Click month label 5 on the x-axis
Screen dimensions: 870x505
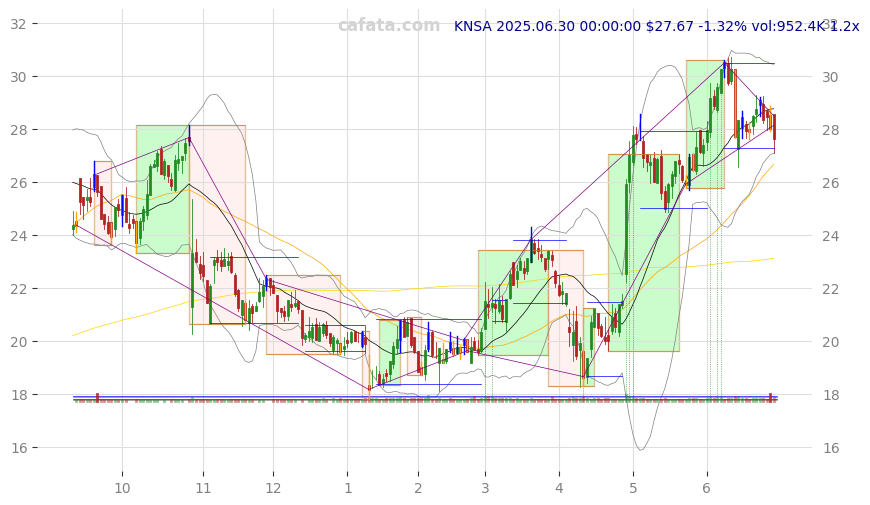(633, 488)
